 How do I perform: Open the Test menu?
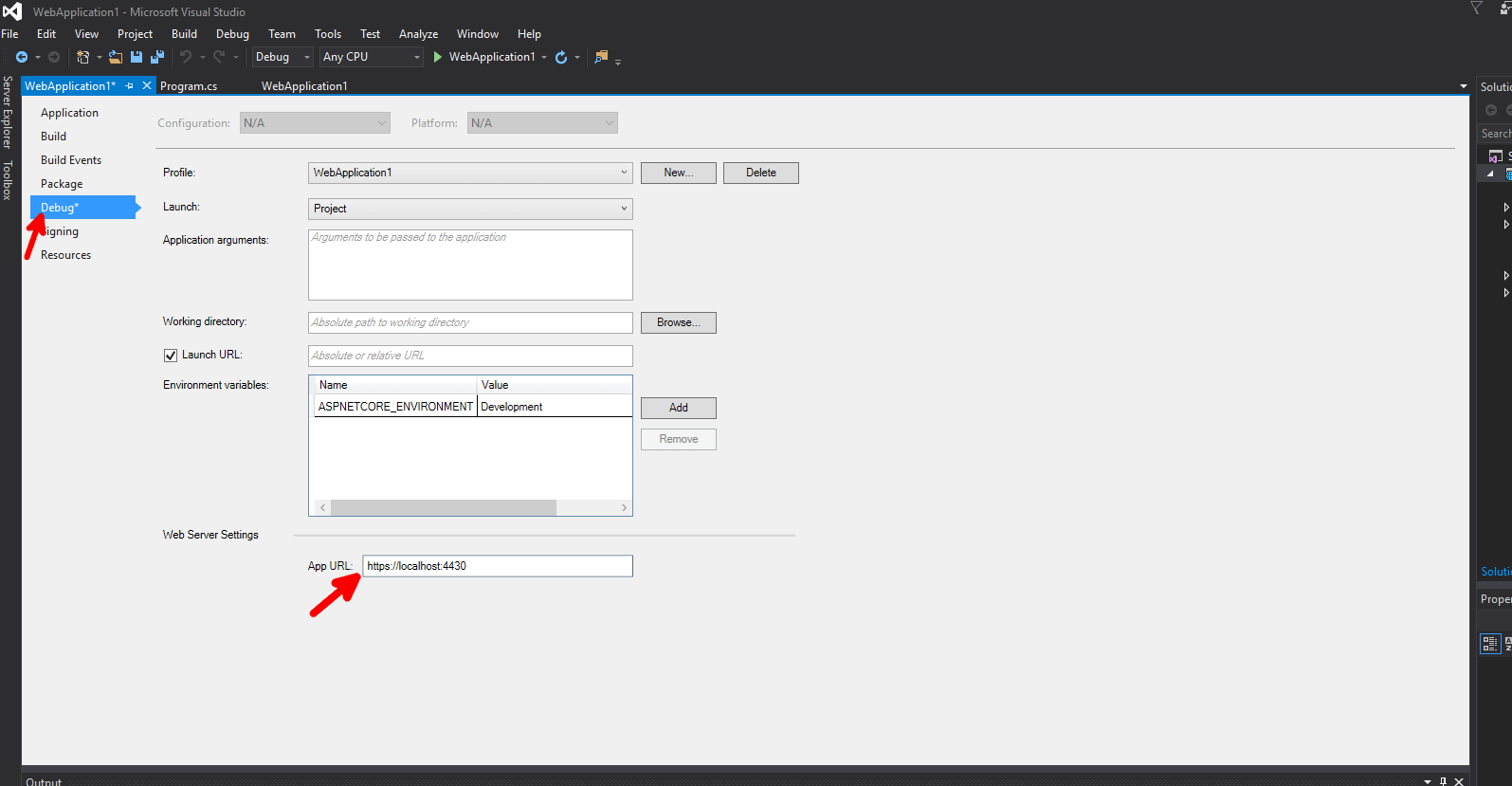[x=370, y=34]
